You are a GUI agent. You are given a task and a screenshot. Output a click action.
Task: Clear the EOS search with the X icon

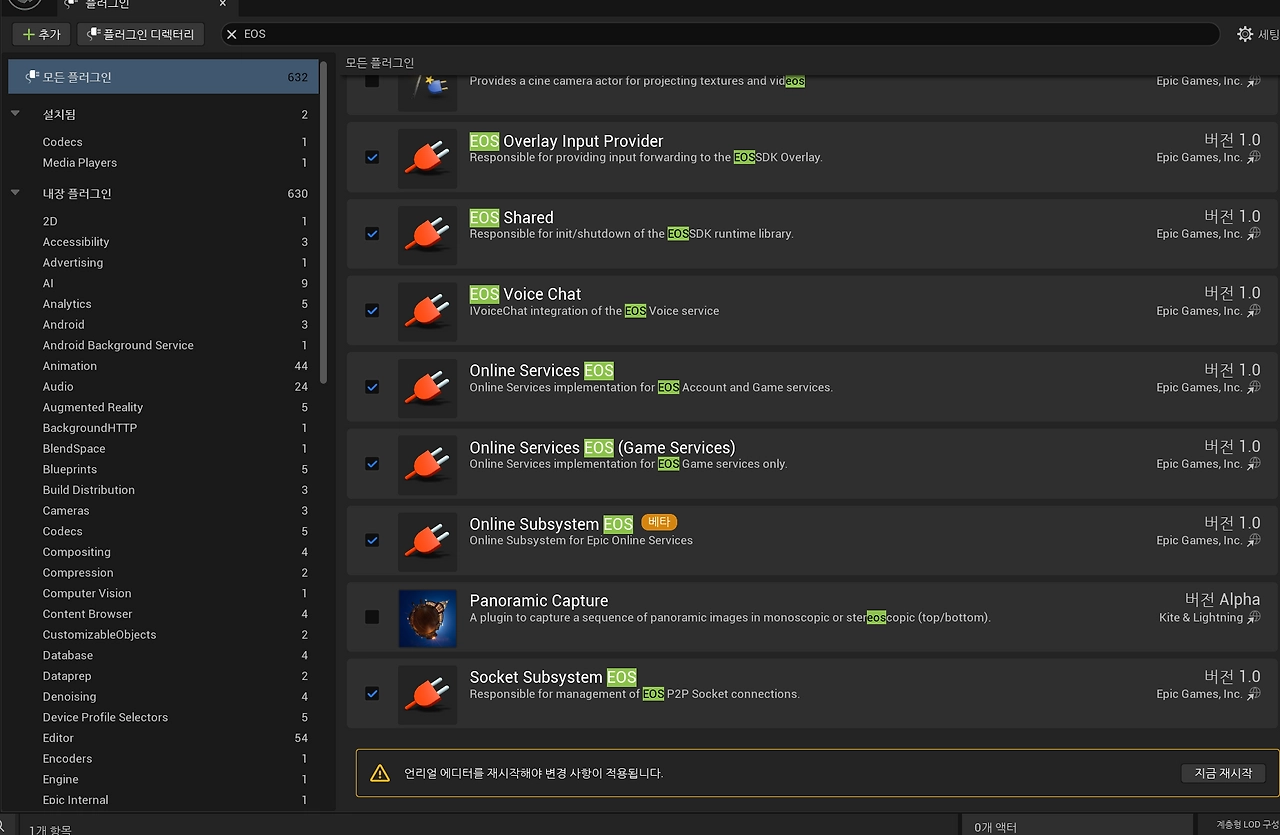pos(232,34)
